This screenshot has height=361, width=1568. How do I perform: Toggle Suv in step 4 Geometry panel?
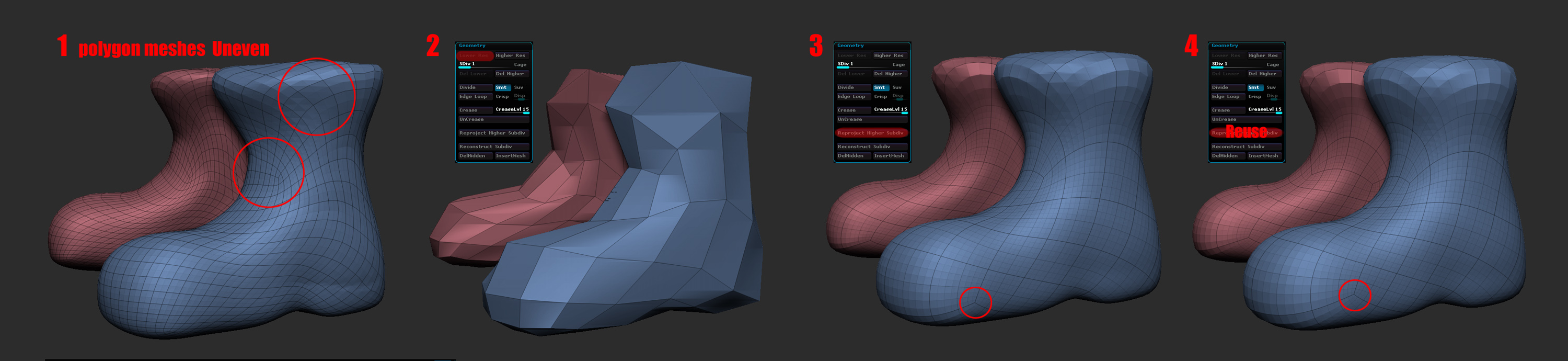(x=1272, y=88)
